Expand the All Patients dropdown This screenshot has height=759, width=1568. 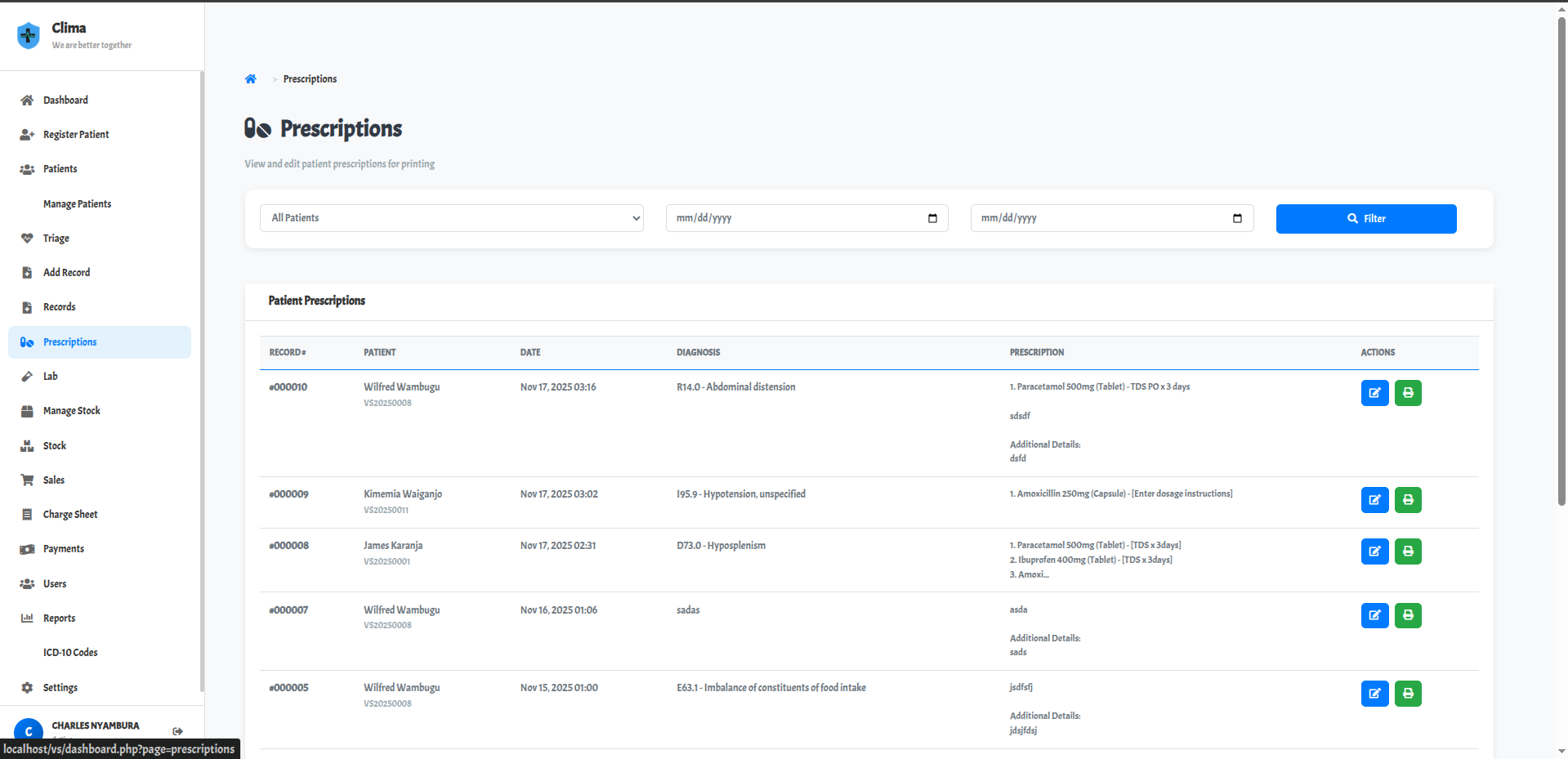pyautogui.click(x=451, y=218)
